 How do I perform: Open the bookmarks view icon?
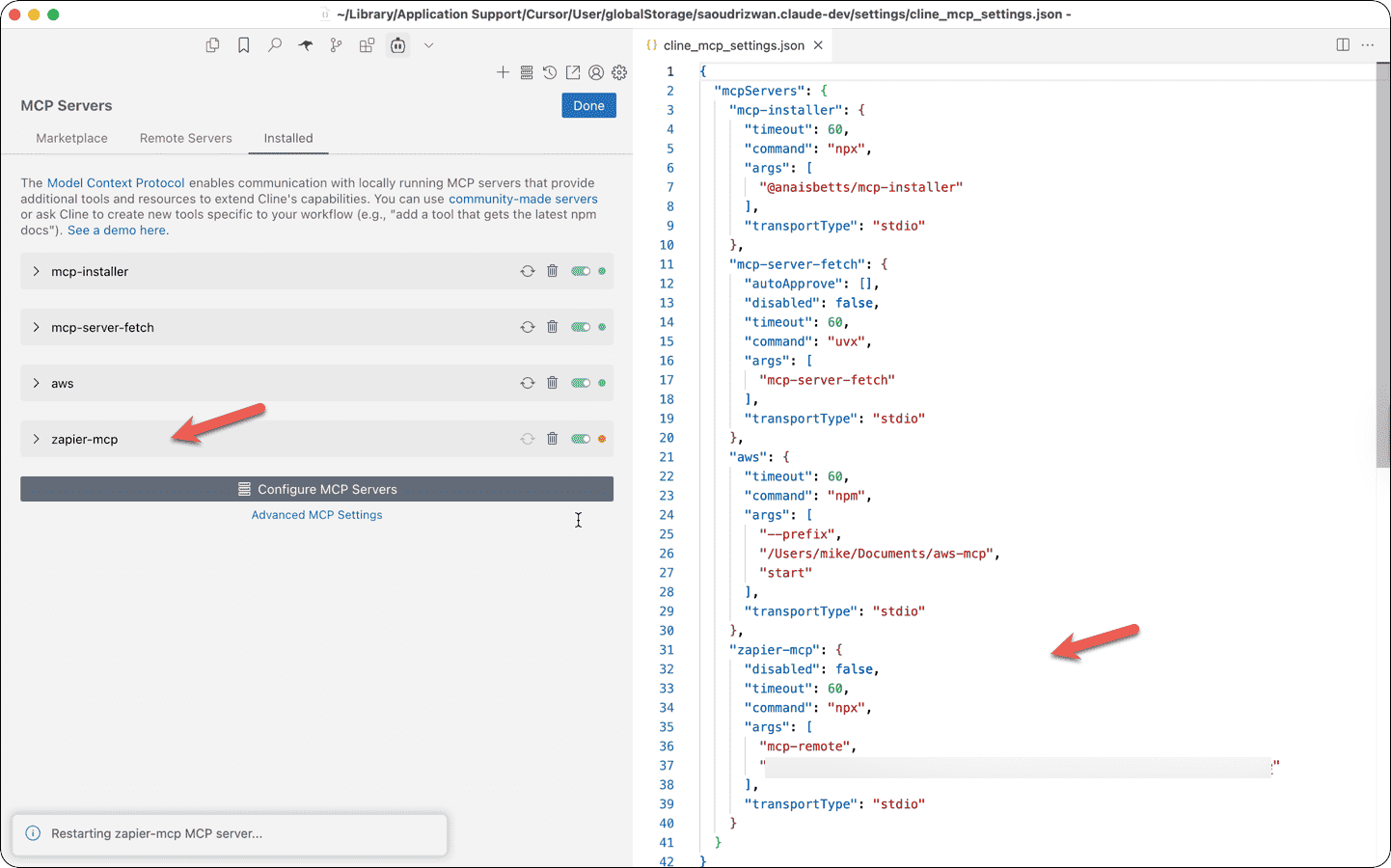(x=244, y=45)
